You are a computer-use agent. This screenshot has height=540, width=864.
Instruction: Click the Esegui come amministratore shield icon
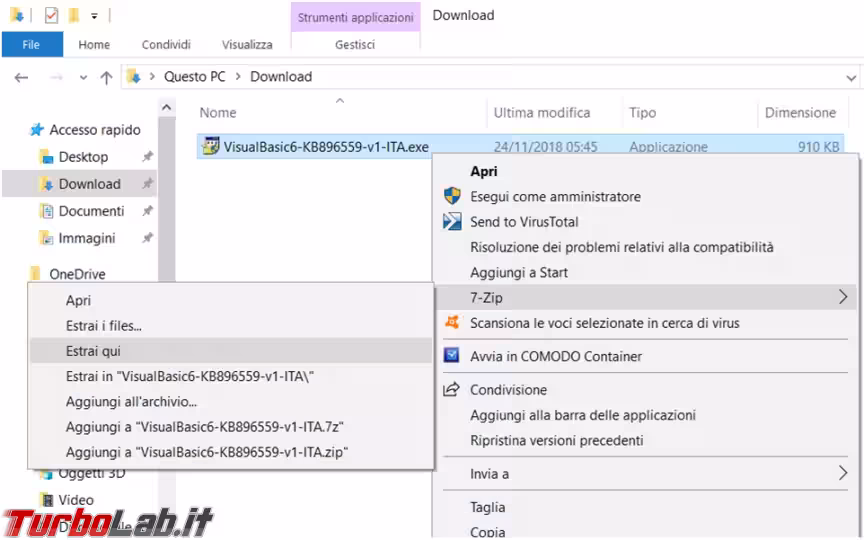coord(452,196)
